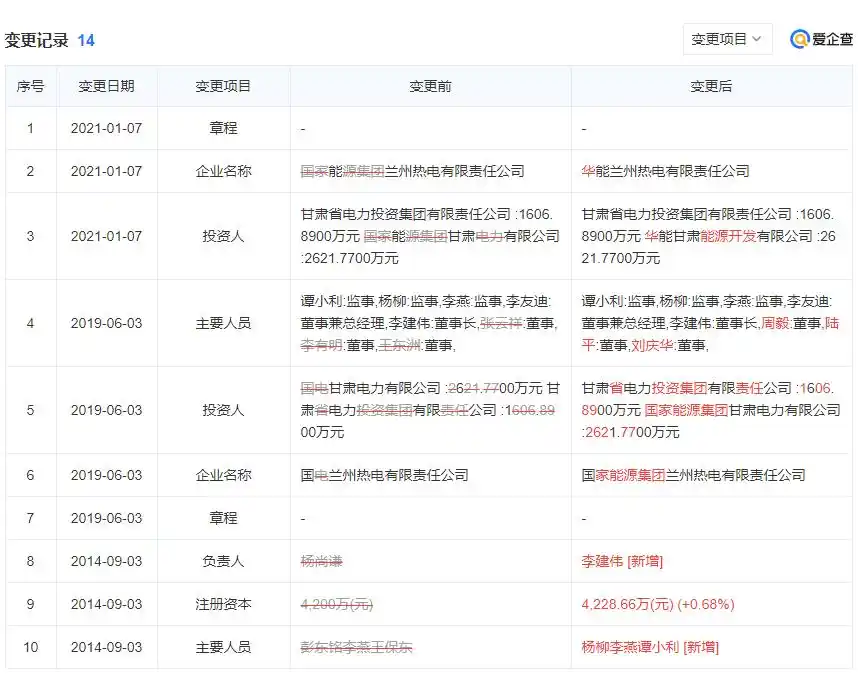The height and width of the screenshot is (679, 858).
Task: Open the 变更项目 filter dropdown
Action: (727, 39)
